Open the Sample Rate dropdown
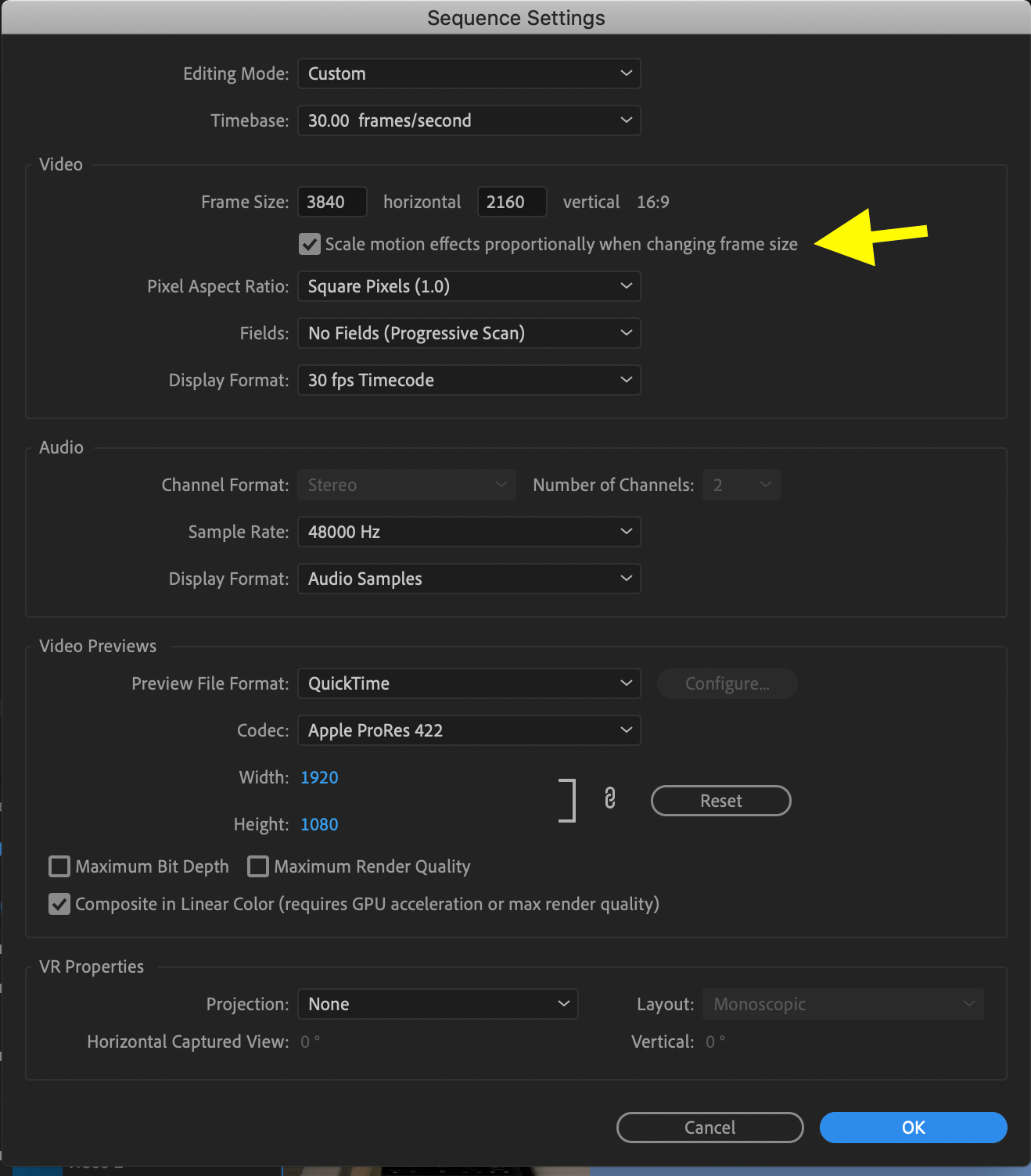 click(469, 532)
